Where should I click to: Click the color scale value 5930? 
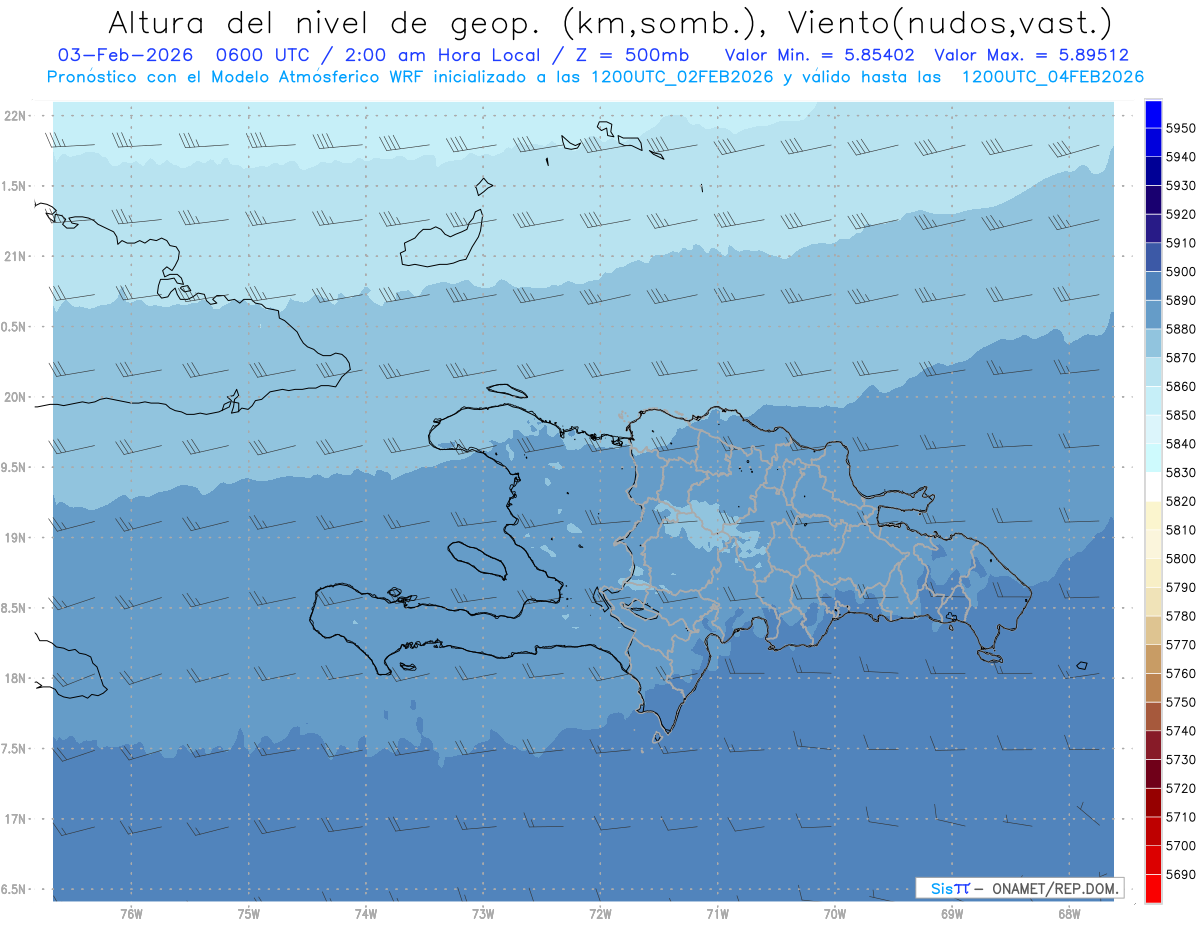coord(1180,186)
